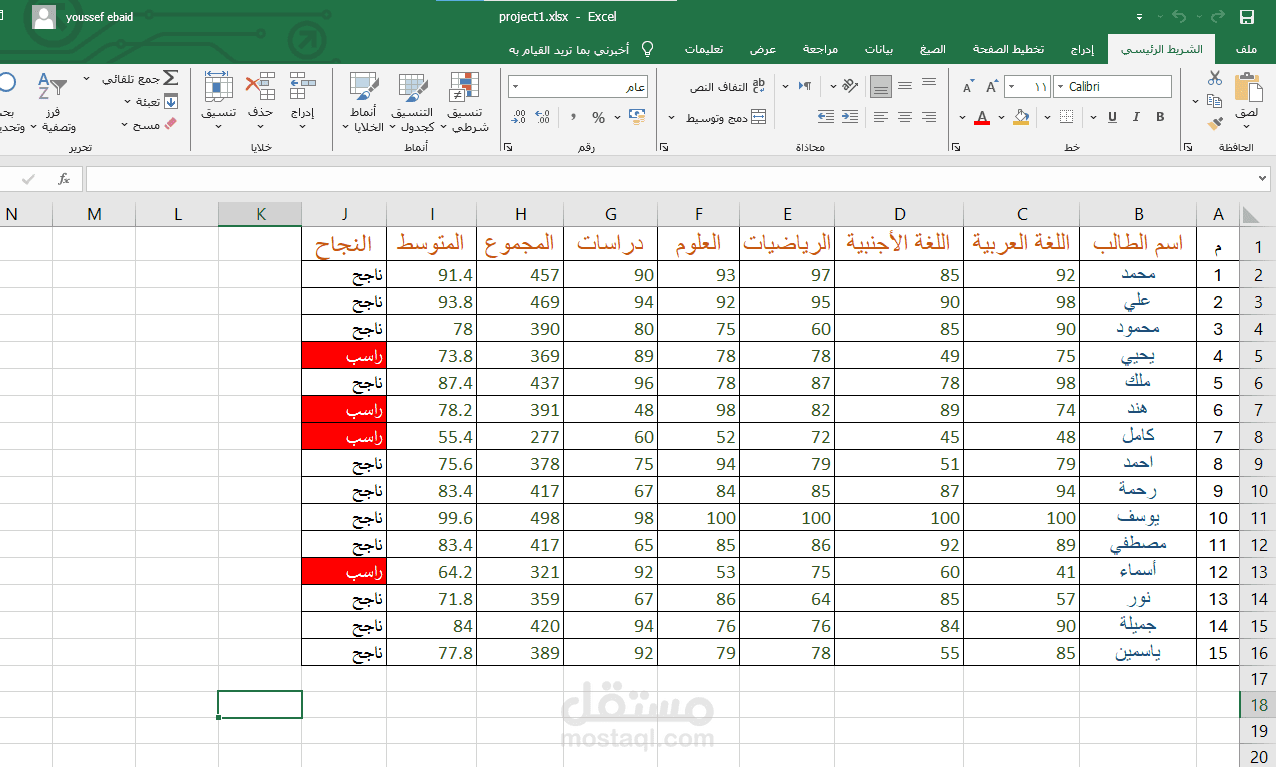Click the Save icon in title bar
Screen dimensions: 1276x767
[1246, 16]
